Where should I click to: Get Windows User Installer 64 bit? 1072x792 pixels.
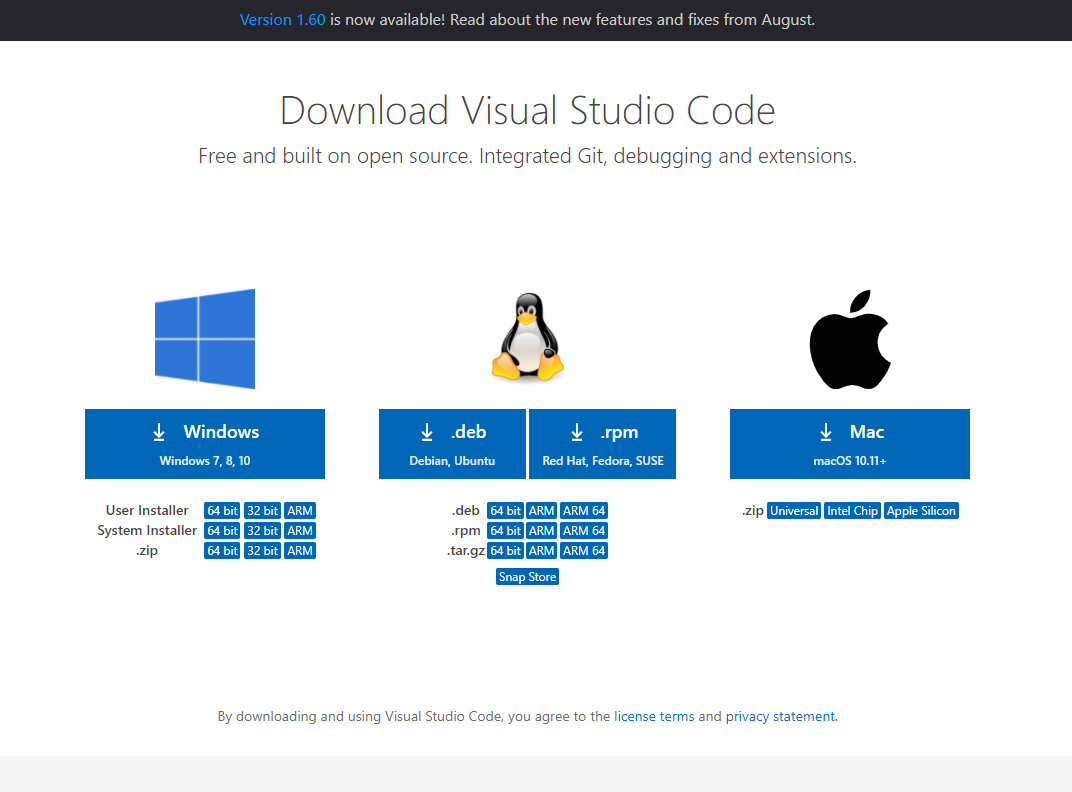pos(222,511)
